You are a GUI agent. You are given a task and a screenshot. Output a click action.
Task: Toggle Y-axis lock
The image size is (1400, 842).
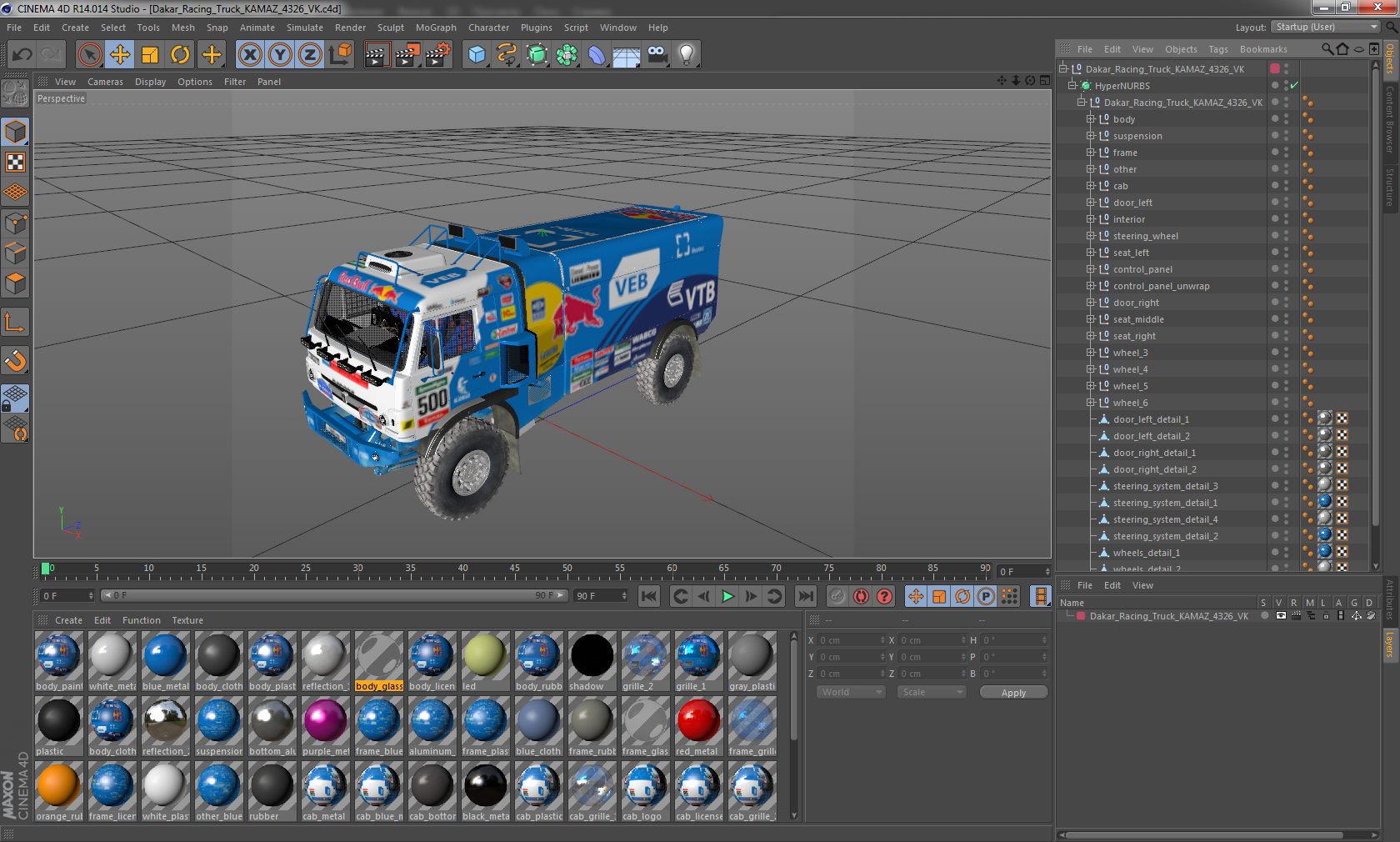point(280,55)
